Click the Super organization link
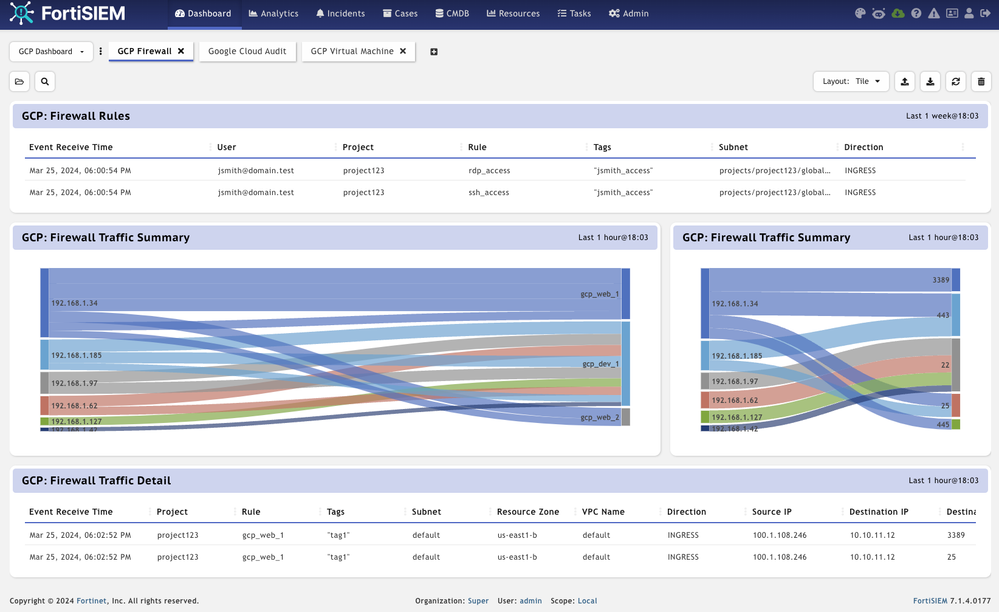 478,601
